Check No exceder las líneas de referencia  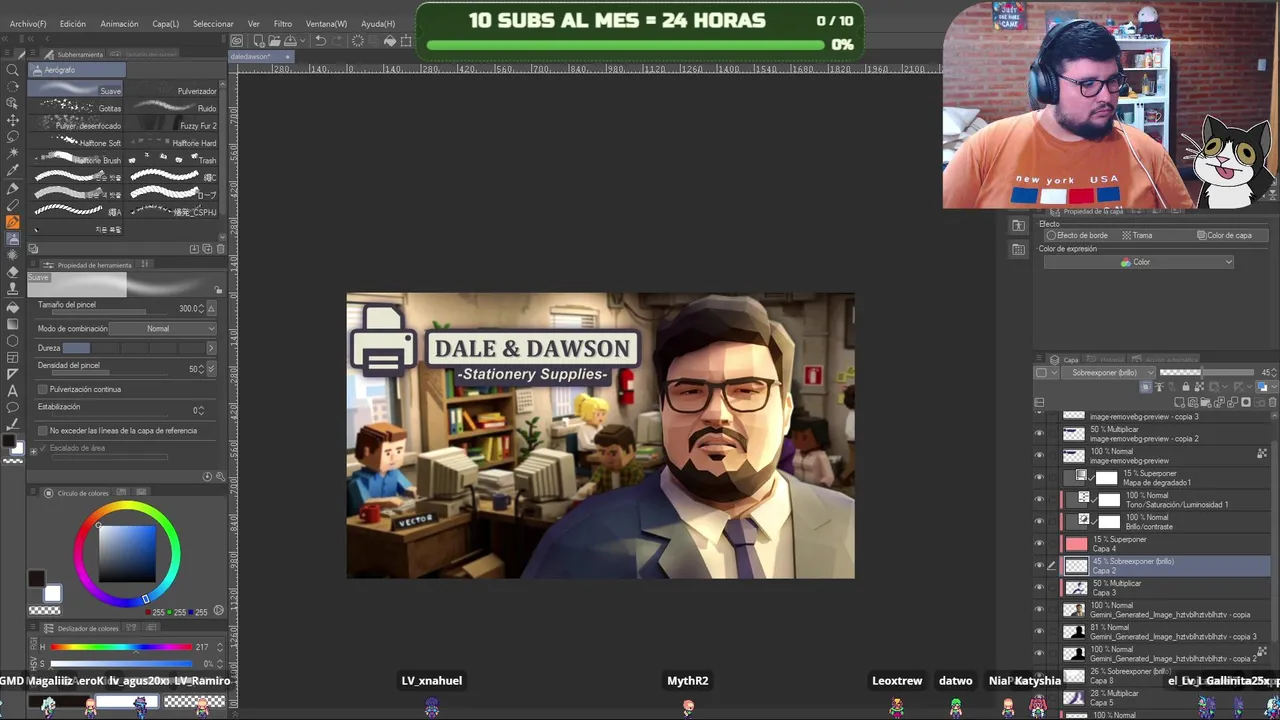[x=42, y=430]
